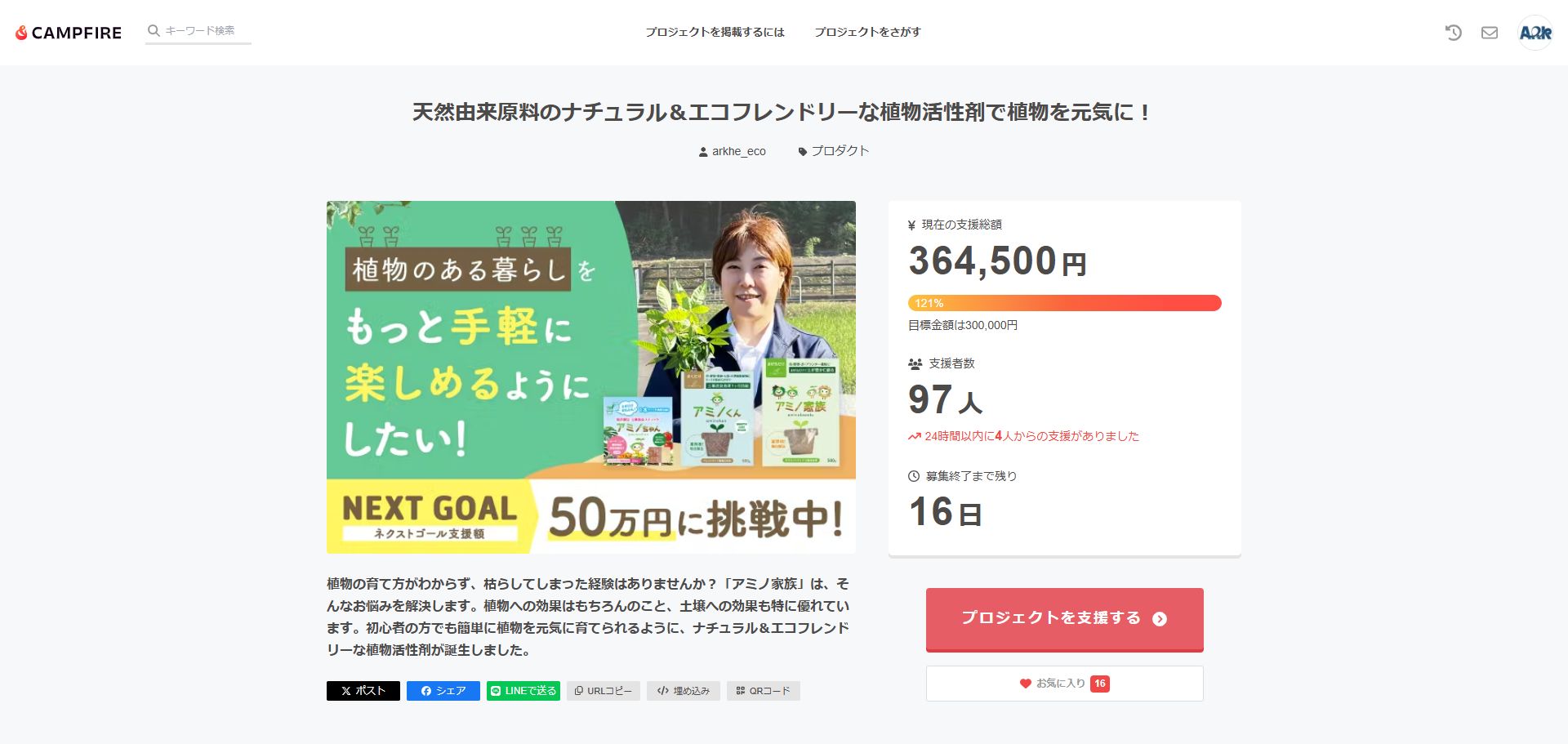
Task: Open the messages envelope icon
Action: [x=1490, y=33]
